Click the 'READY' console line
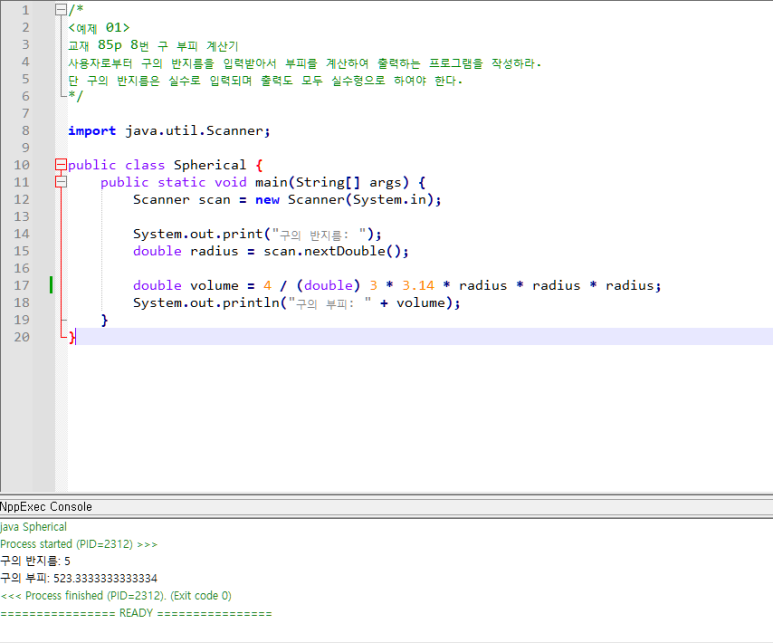 tap(136, 613)
